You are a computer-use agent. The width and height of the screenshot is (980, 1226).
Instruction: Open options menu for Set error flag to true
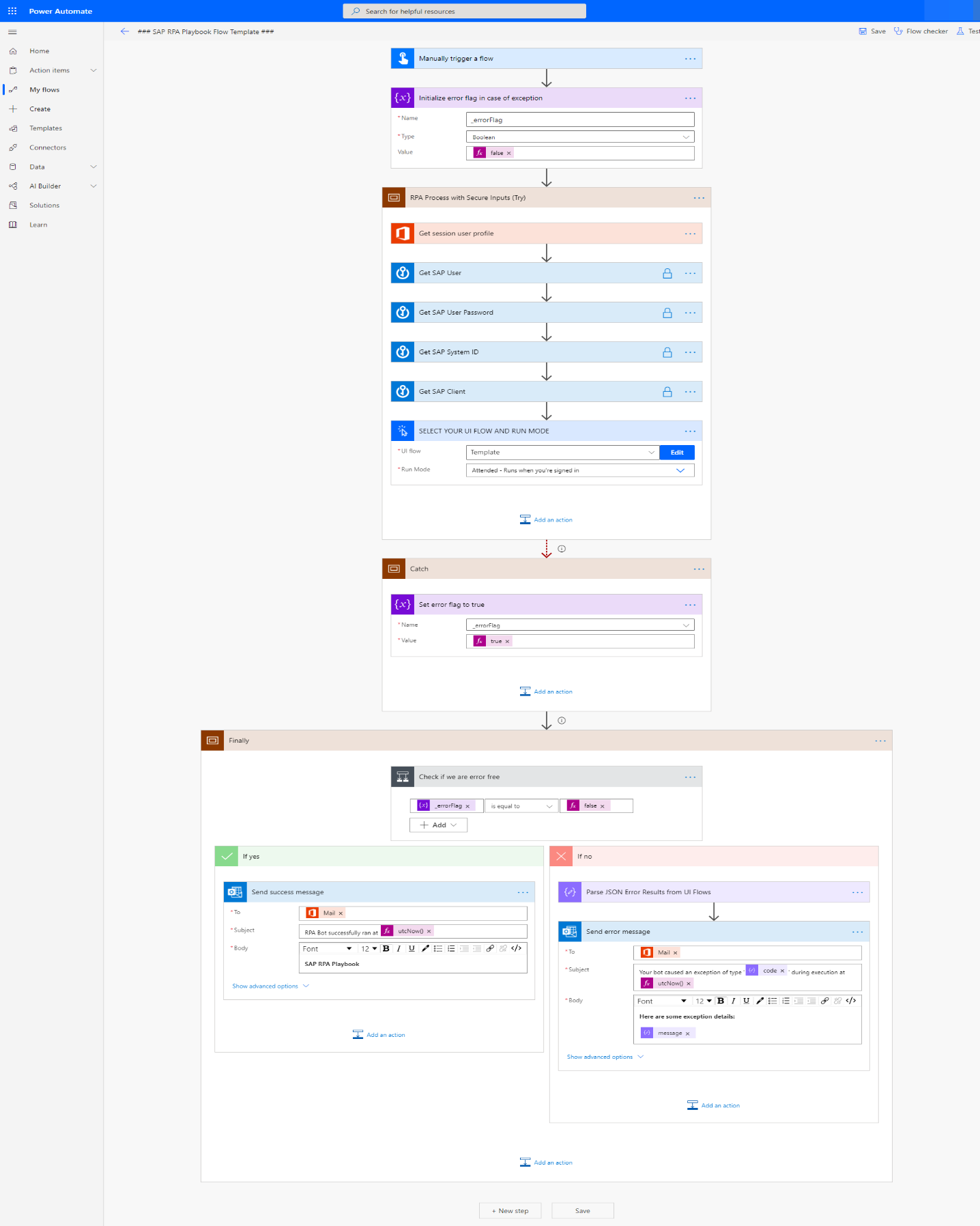click(691, 605)
